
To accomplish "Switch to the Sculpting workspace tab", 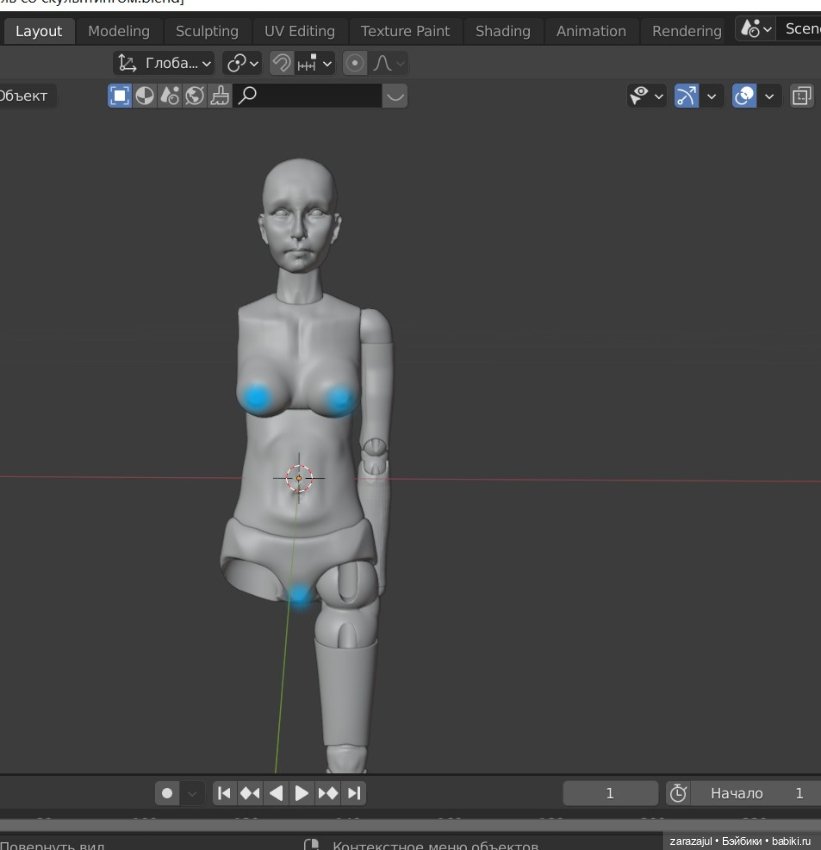I will [x=207, y=31].
